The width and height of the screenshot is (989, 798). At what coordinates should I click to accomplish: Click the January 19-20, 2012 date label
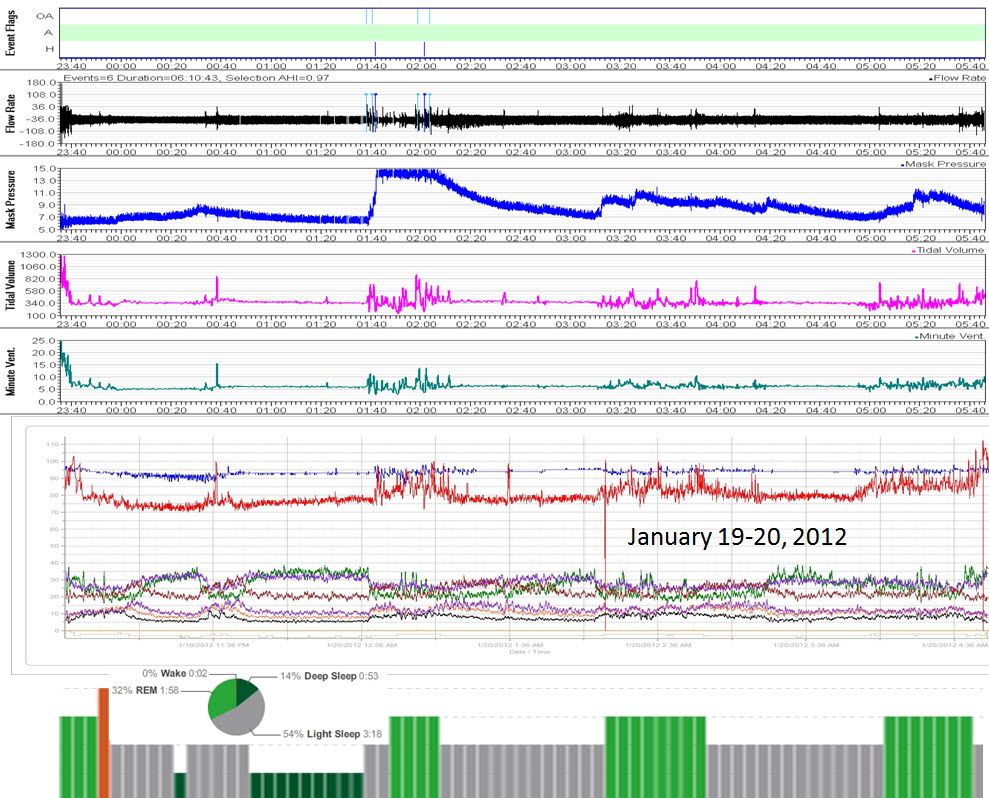pyautogui.click(x=737, y=537)
